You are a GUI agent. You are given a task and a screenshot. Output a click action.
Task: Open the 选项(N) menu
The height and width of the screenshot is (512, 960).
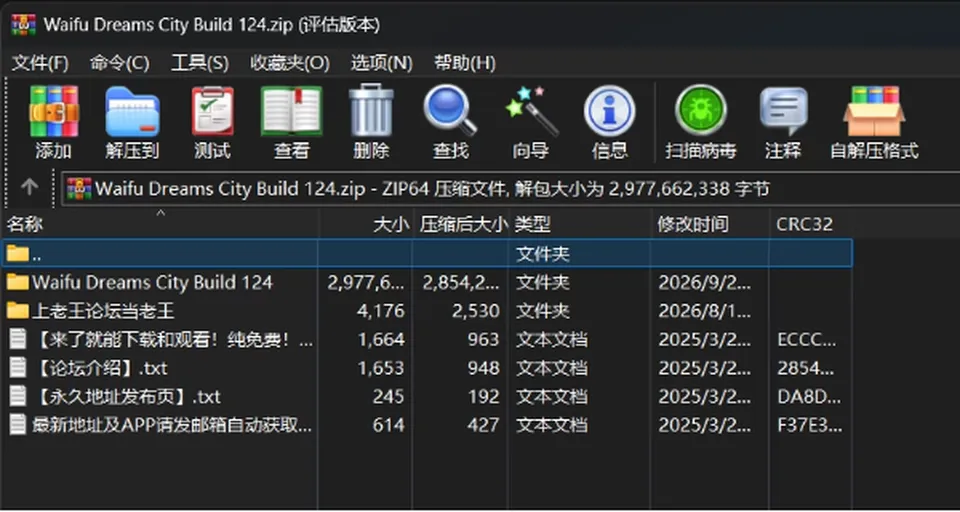(381, 63)
